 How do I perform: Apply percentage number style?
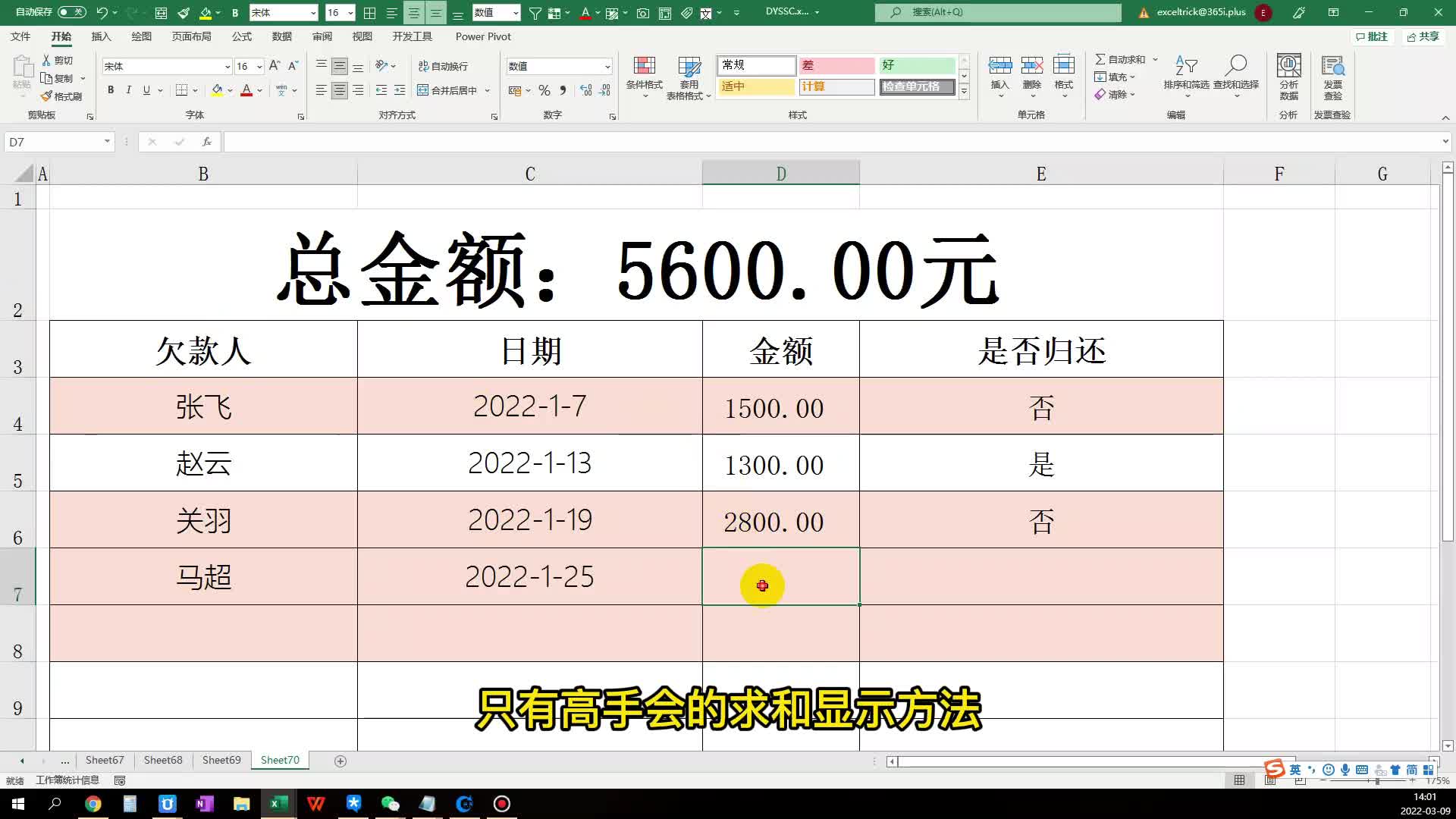[544, 90]
